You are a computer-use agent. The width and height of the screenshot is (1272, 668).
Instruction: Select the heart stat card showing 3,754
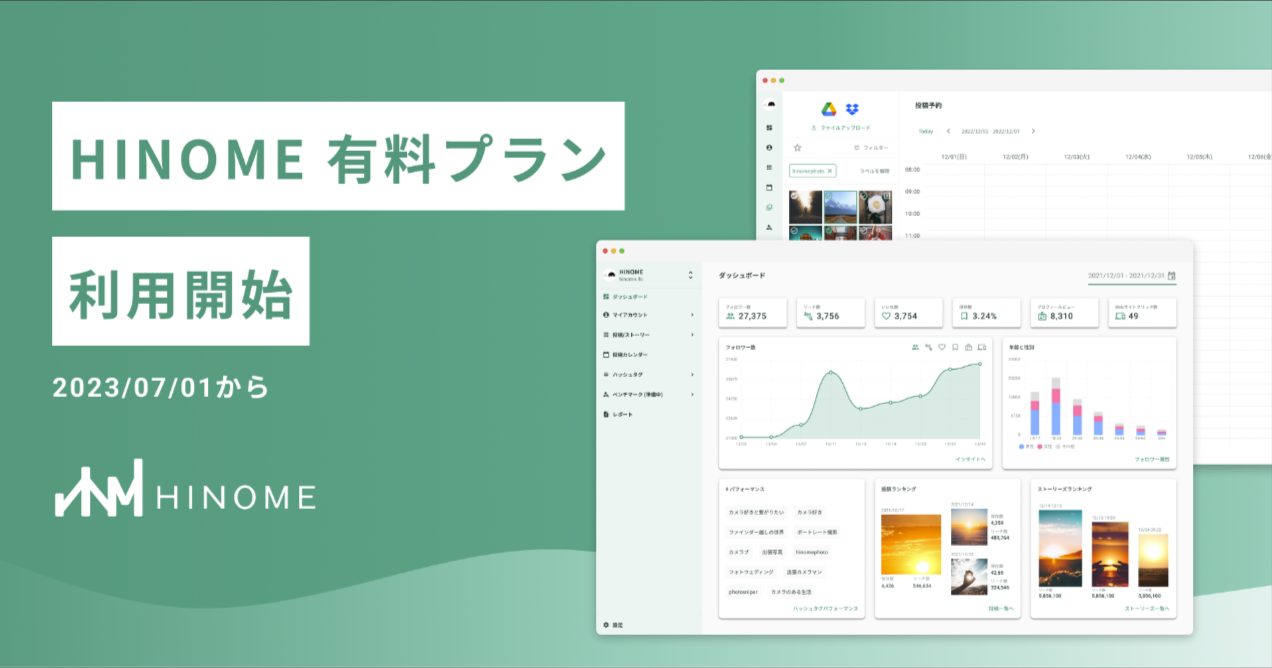pyautogui.click(x=909, y=312)
